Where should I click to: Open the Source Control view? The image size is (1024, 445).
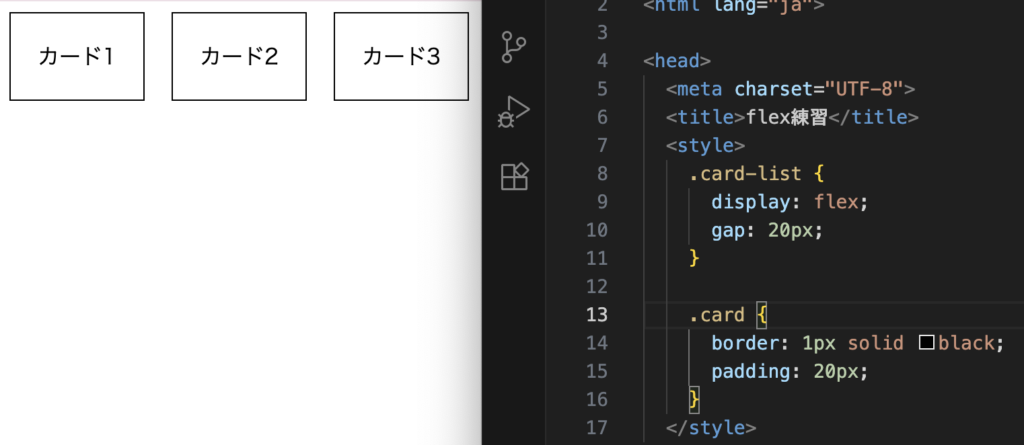tap(514, 48)
